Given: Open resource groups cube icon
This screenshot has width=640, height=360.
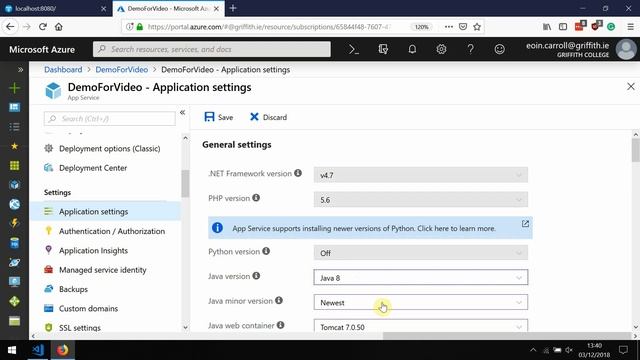Looking at the screenshot, I should (14, 184).
